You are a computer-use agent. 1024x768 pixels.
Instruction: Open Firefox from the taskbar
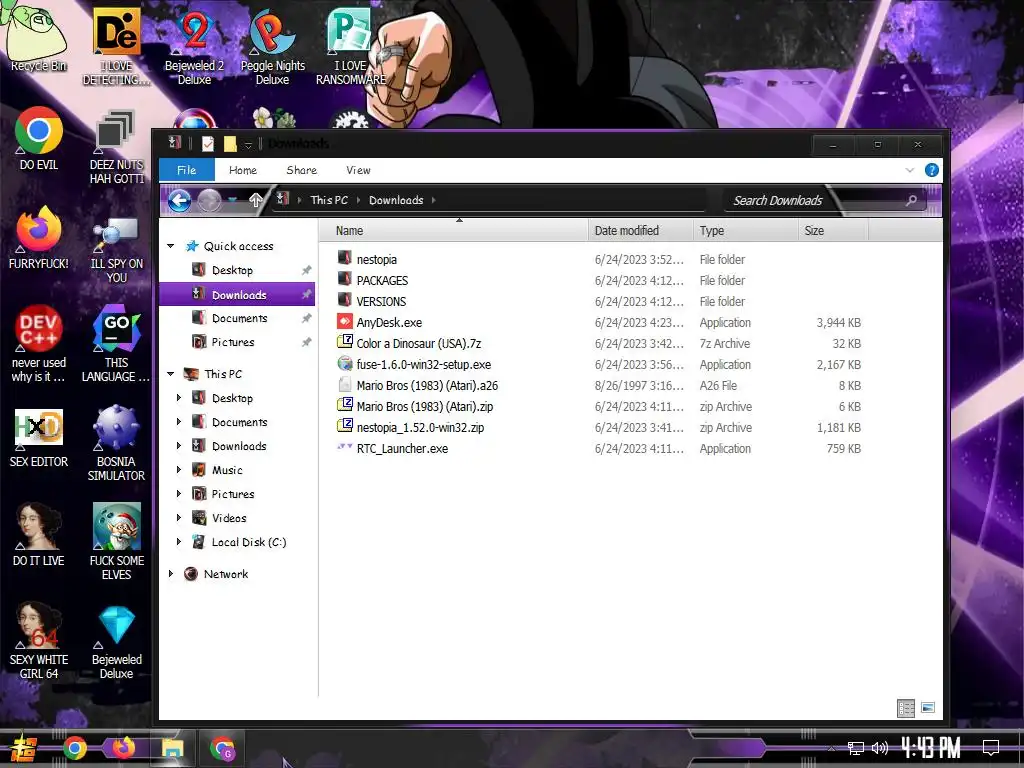(123, 748)
